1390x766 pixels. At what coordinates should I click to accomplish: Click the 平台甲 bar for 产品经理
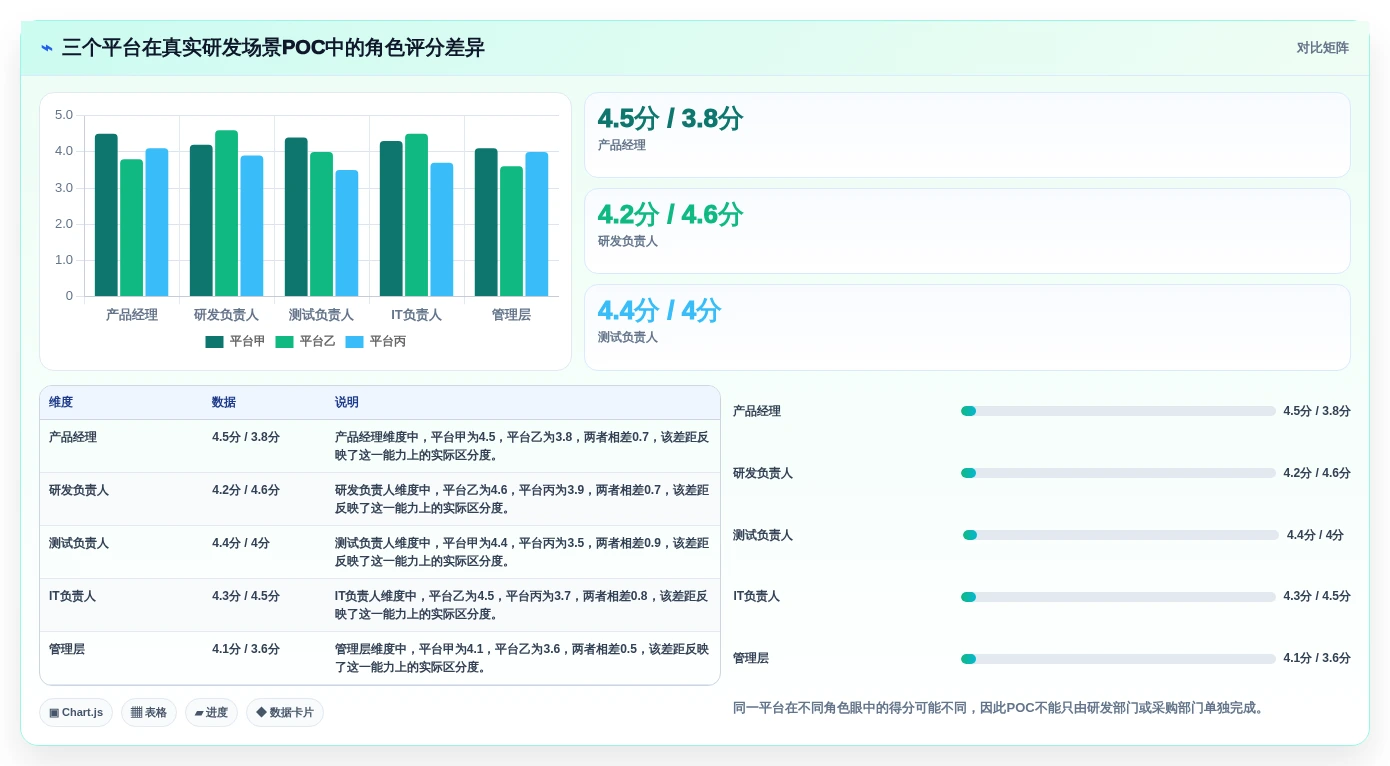click(x=106, y=215)
